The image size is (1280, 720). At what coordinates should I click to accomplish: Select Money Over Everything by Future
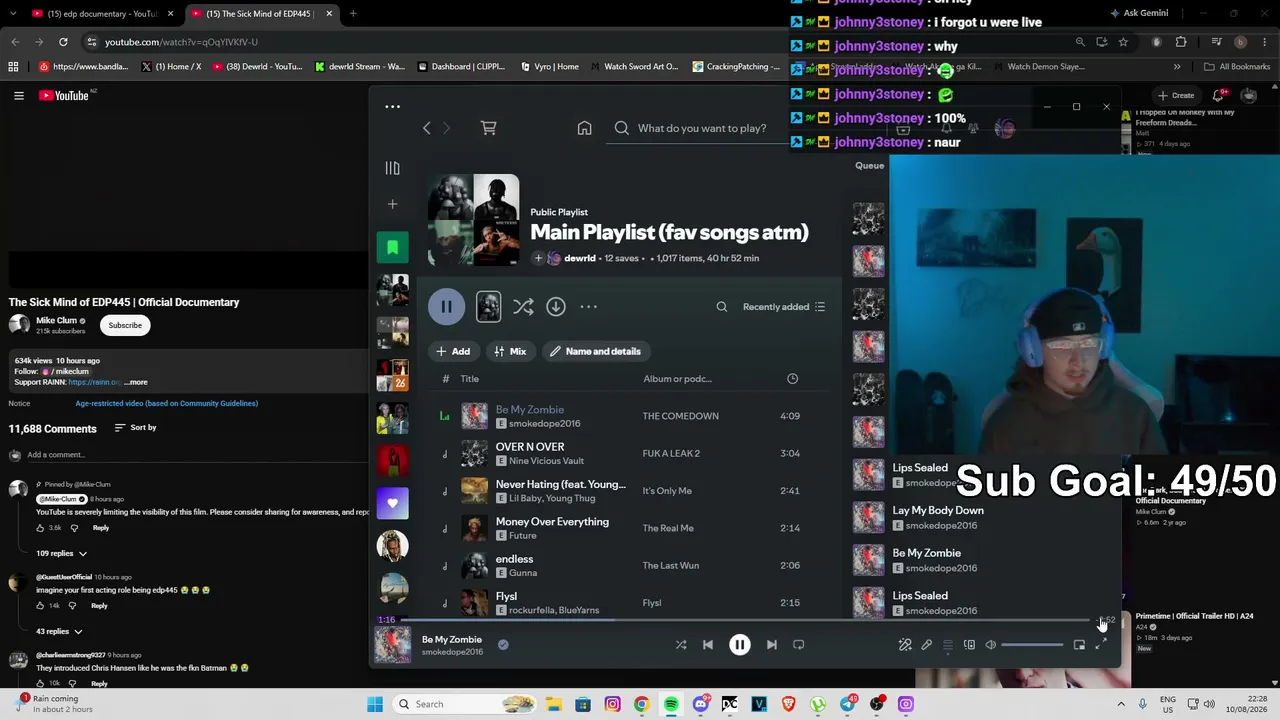[630, 528]
